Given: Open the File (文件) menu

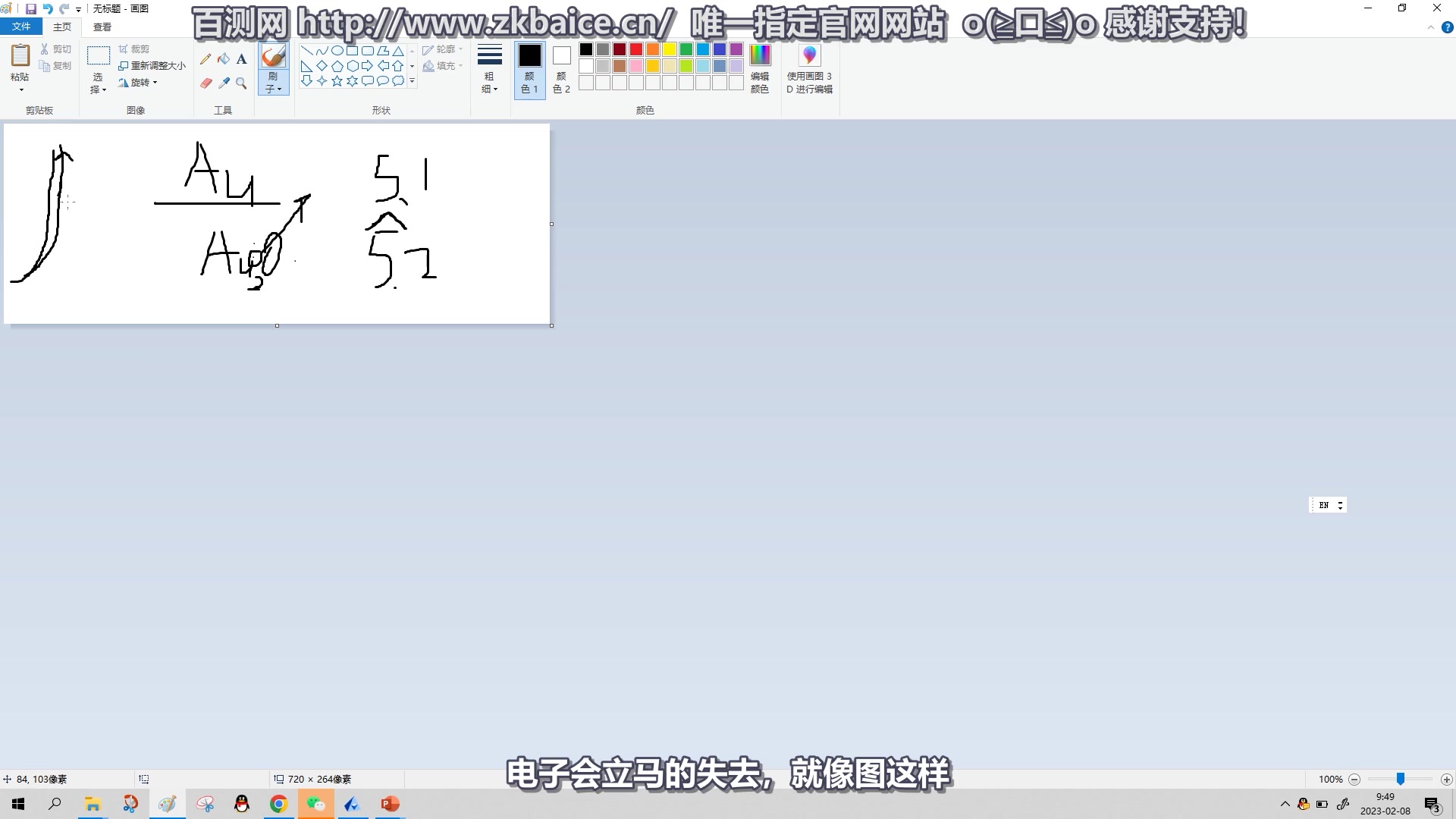Looking at the screenshot, I should pos(21,27).
